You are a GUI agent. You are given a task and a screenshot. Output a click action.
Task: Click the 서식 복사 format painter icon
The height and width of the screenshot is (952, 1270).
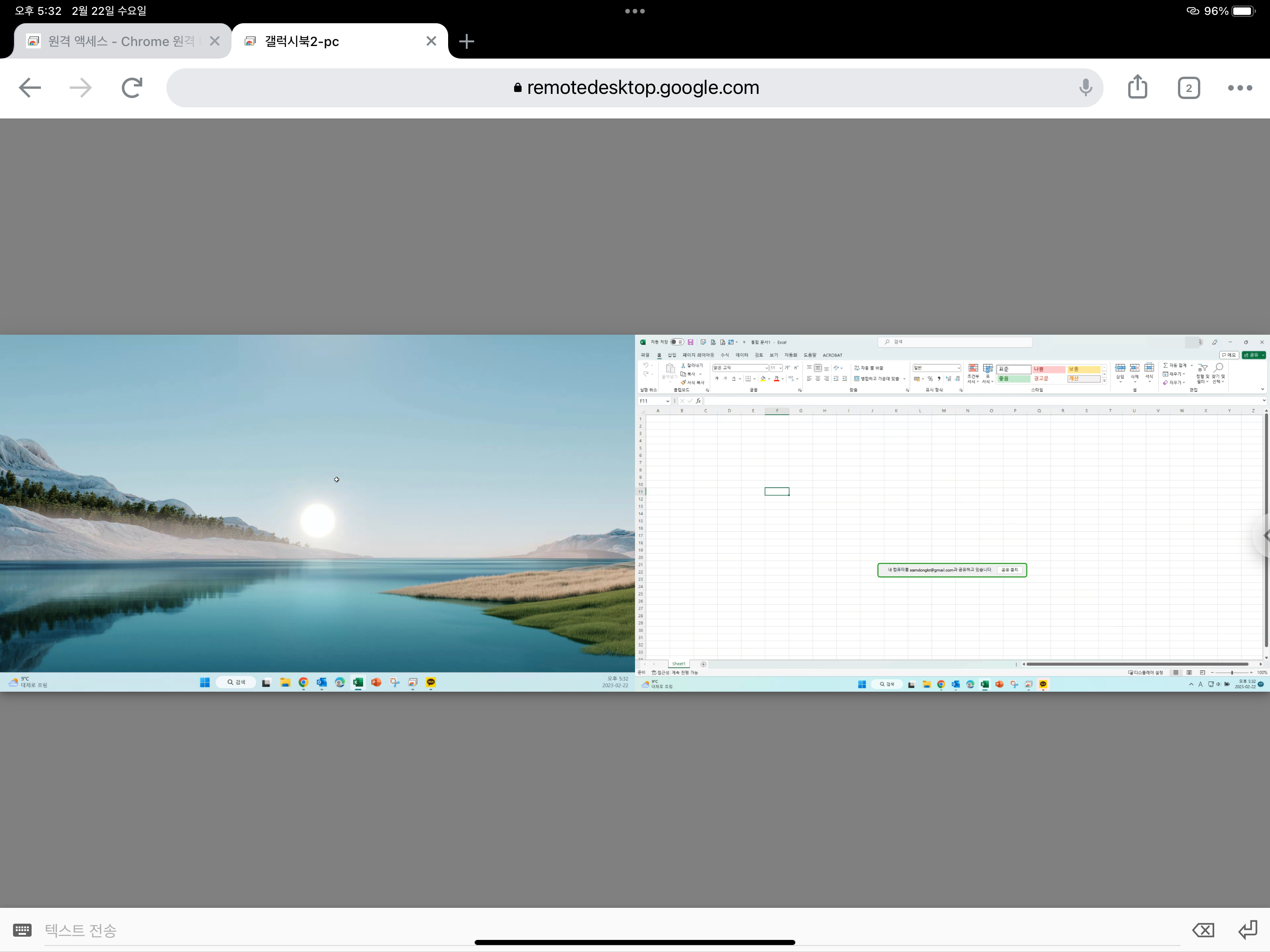pos(683,383)
